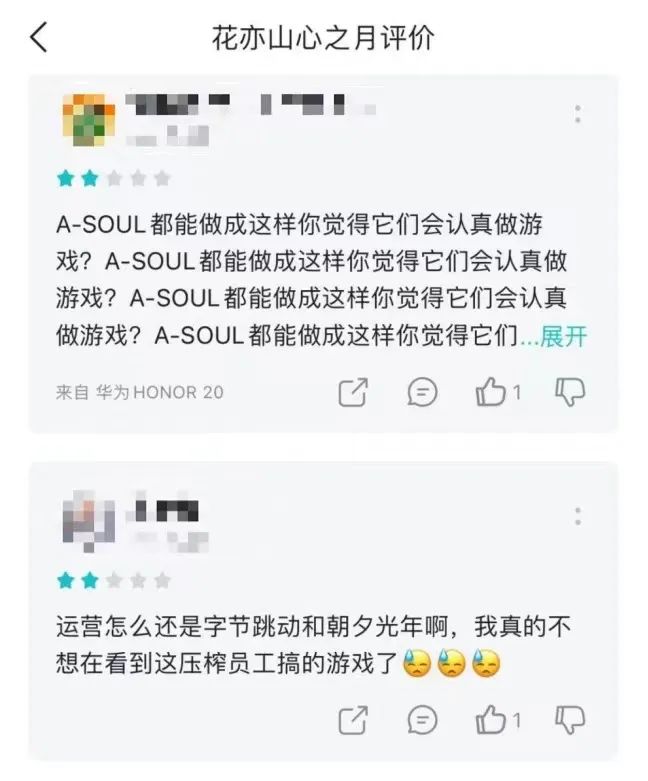Image resolution: width=648 pixels, height=781 pixels.
Task: Share the 字节跳动 review
Action: 353,720
